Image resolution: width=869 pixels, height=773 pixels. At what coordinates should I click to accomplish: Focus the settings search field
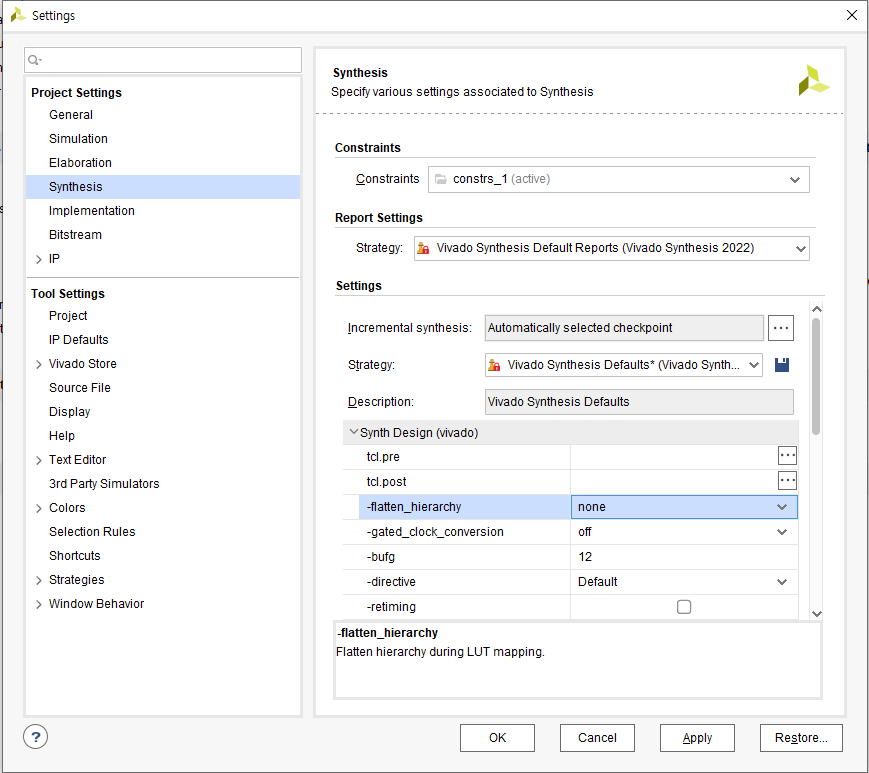click(163, 60)
